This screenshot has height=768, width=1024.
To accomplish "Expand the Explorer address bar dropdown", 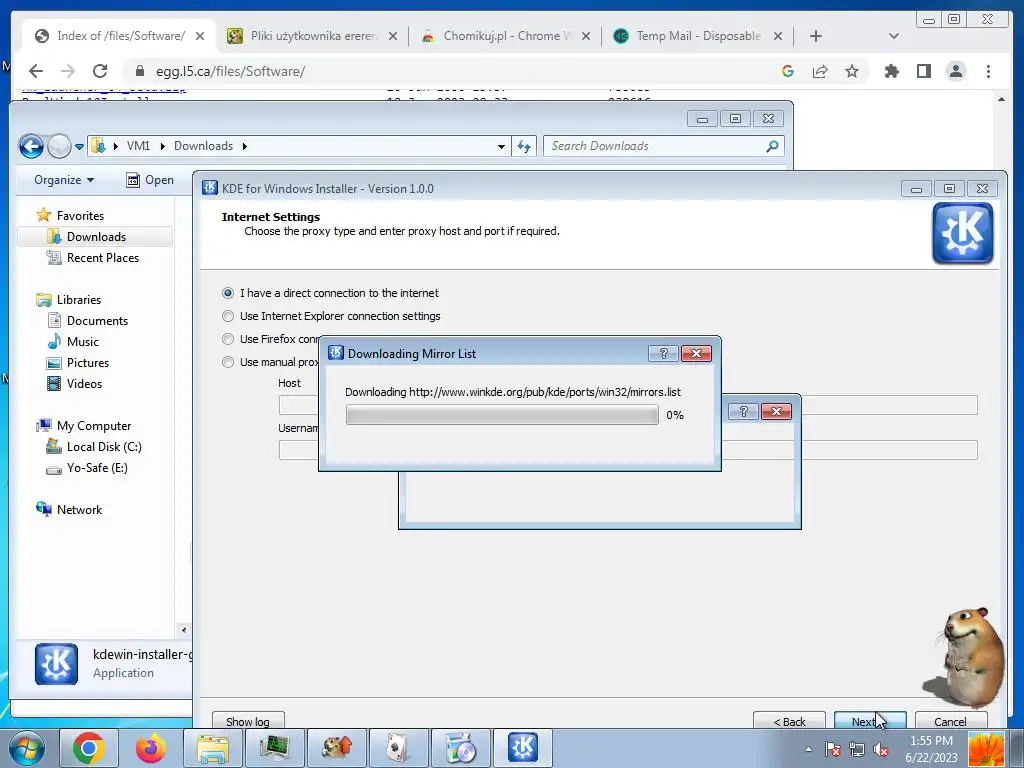I will [x=501, y=146].
